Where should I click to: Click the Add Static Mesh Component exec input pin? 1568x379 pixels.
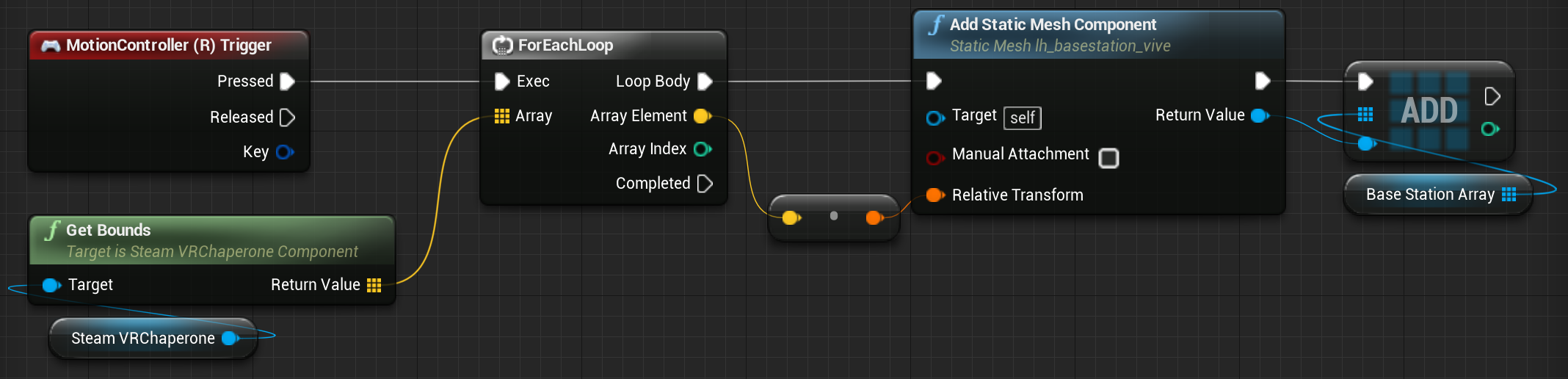934,81
